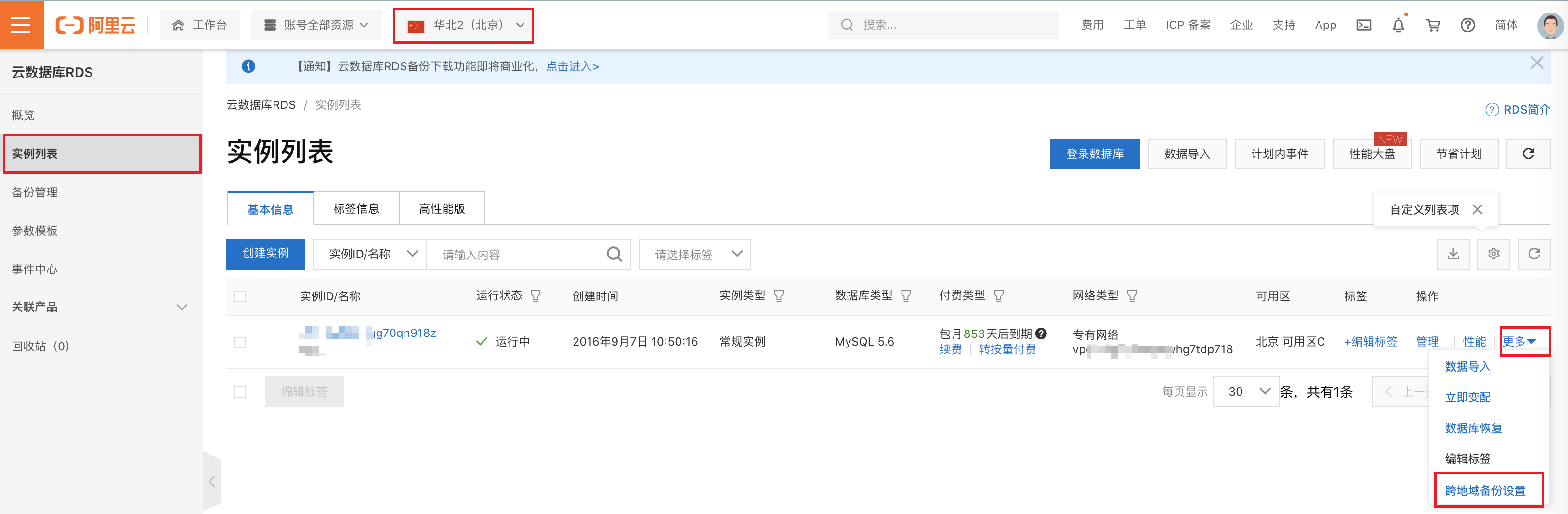
Task: Check the instance row checkbox
Action: point(240,343)
